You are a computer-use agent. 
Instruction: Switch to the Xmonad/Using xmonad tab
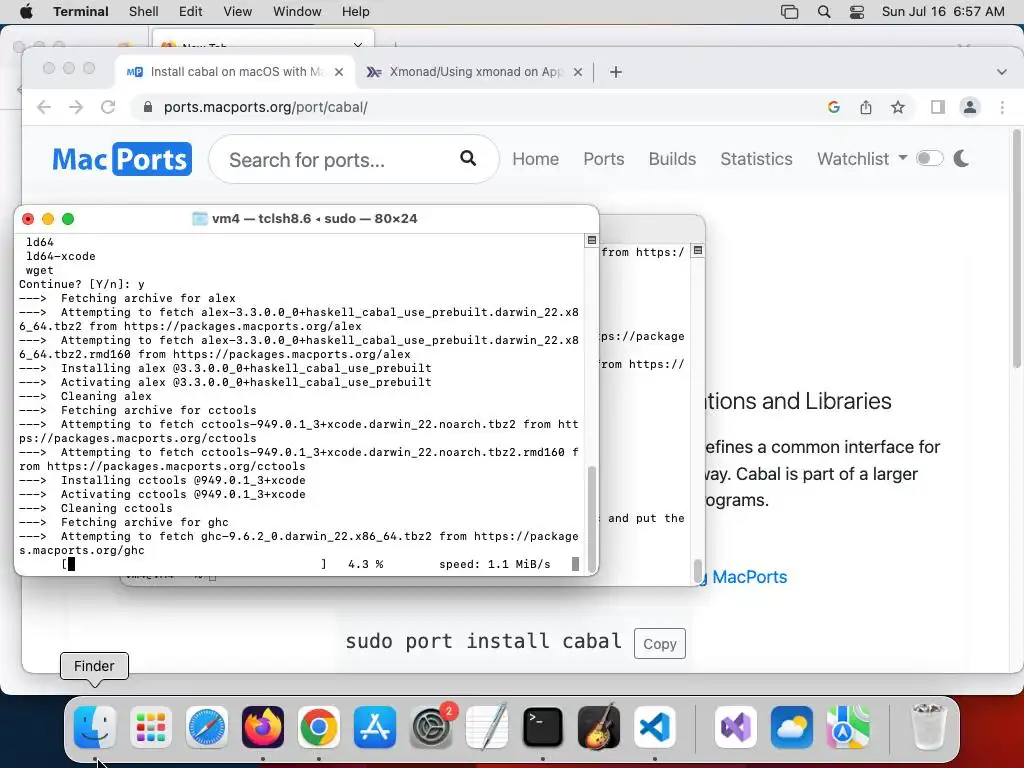click(x=475, y=72)
